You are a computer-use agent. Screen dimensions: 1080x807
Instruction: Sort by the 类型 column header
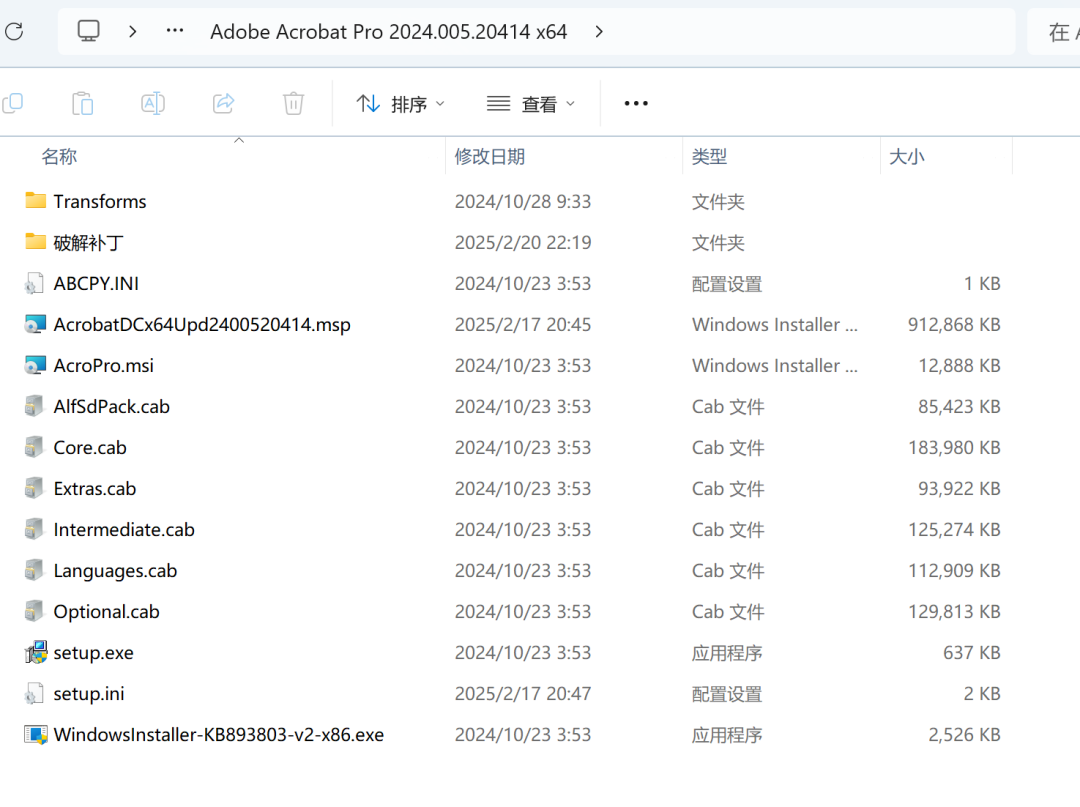click(x=709, y=156)
